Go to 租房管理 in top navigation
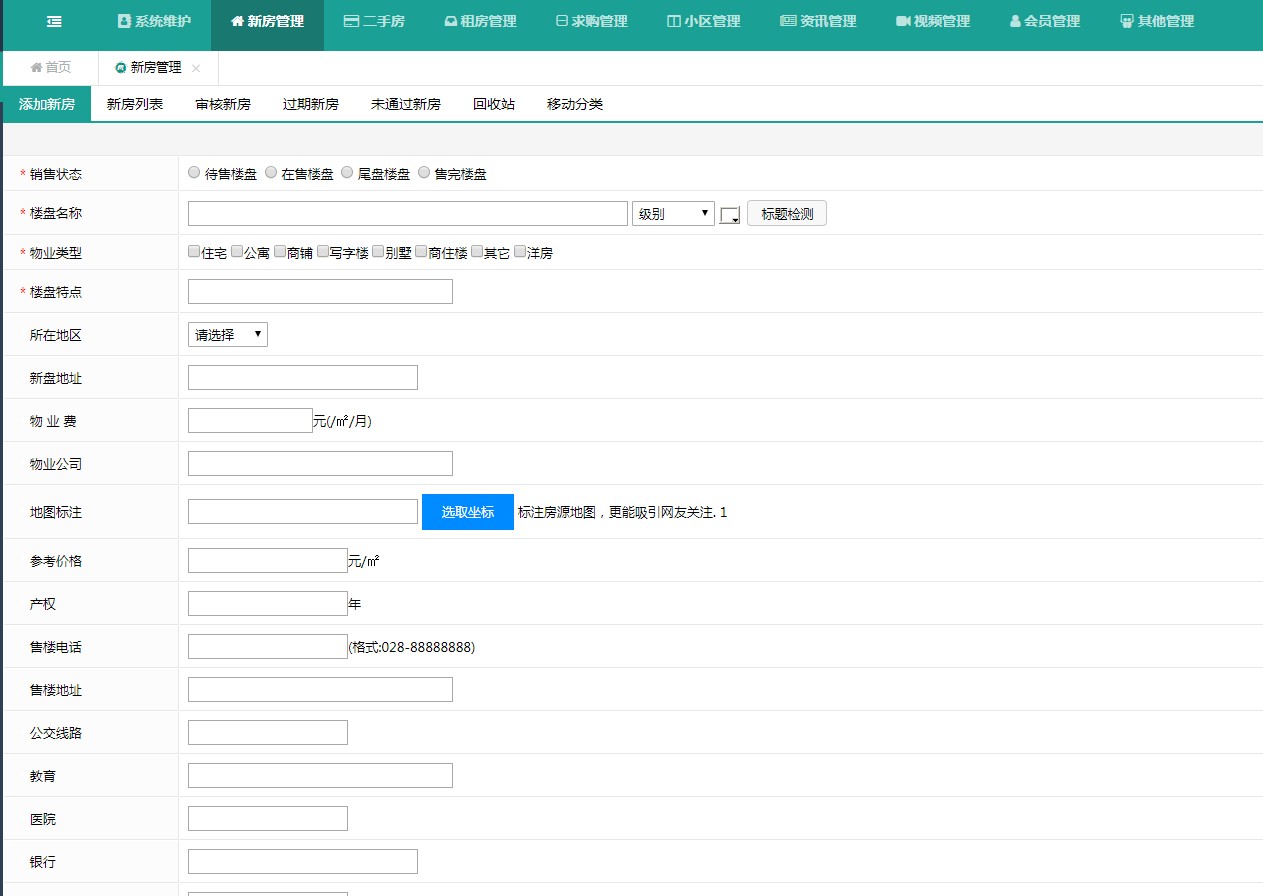 [481, 21]
